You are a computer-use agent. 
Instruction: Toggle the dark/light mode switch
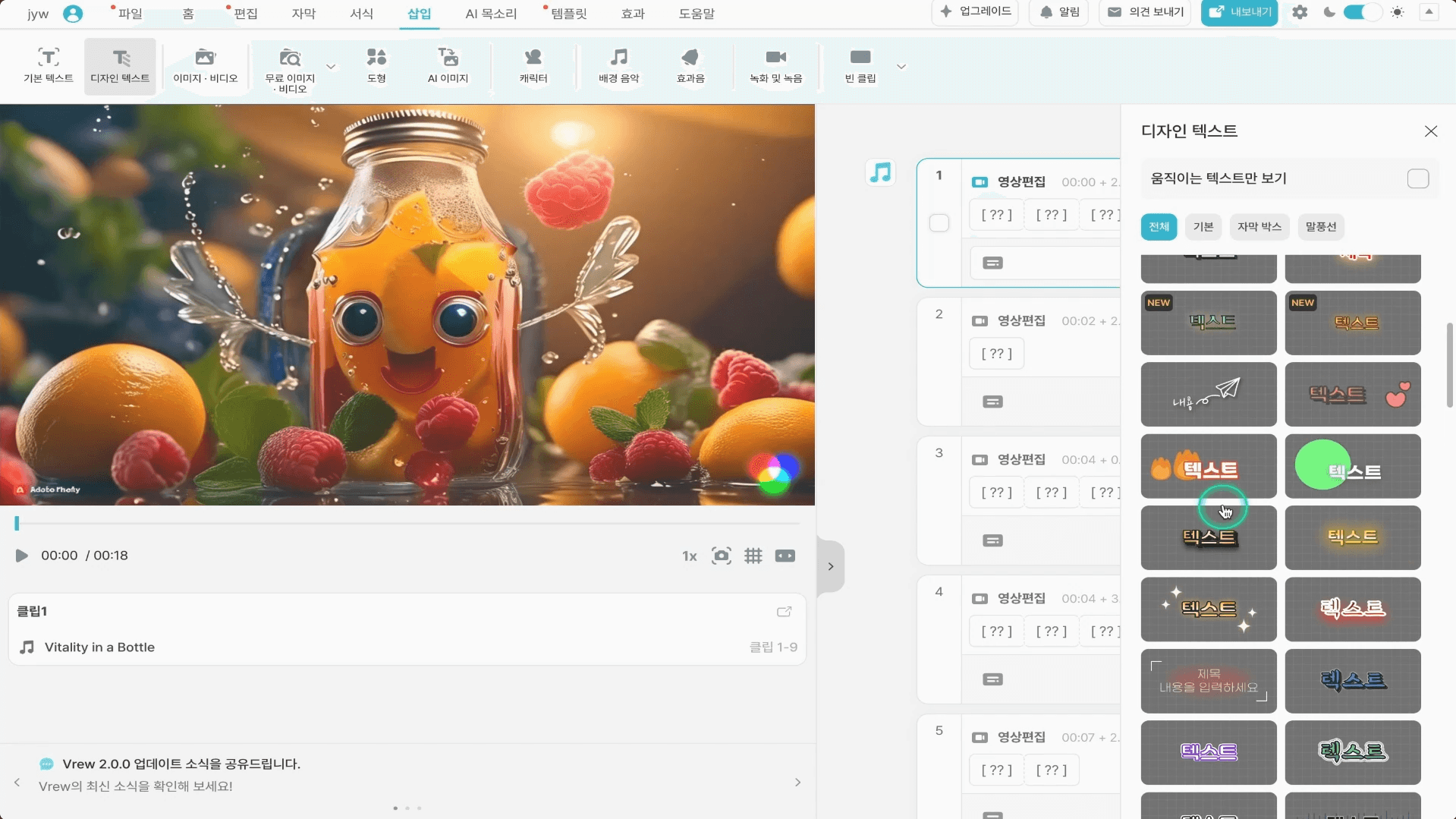[x=1363, y=12]
